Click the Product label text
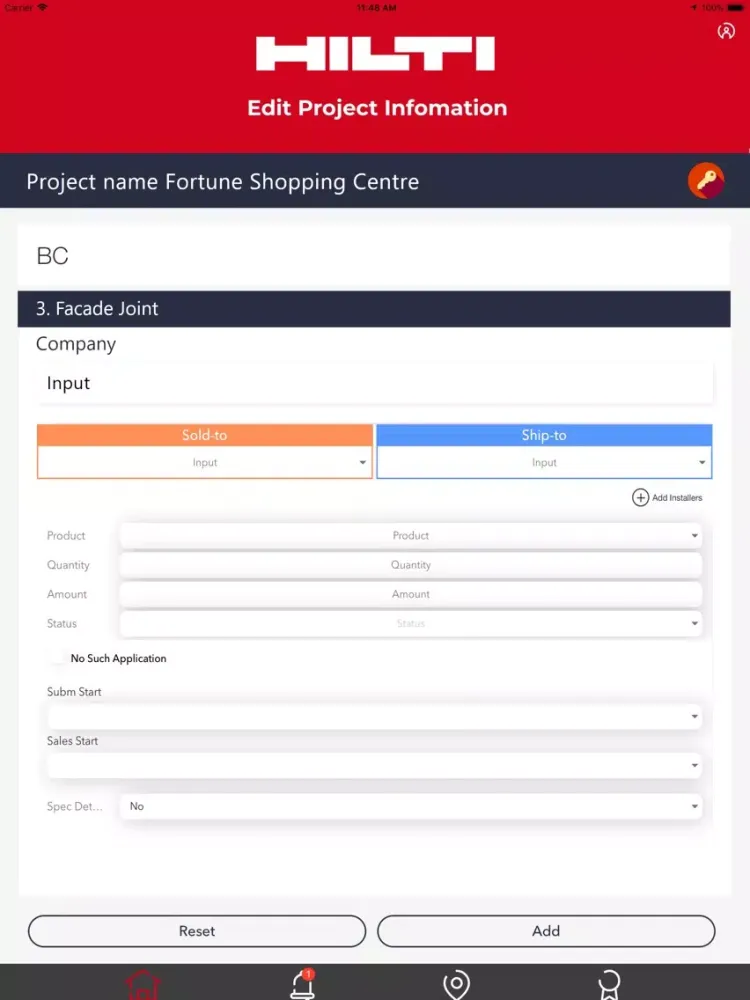The width and height of the screenshot is (750, 1000). coord(66,536)
